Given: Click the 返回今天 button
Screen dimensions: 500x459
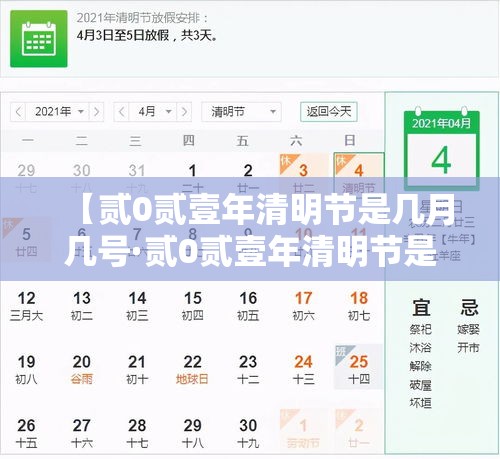Looking at the screenshot, I should 329,112.
